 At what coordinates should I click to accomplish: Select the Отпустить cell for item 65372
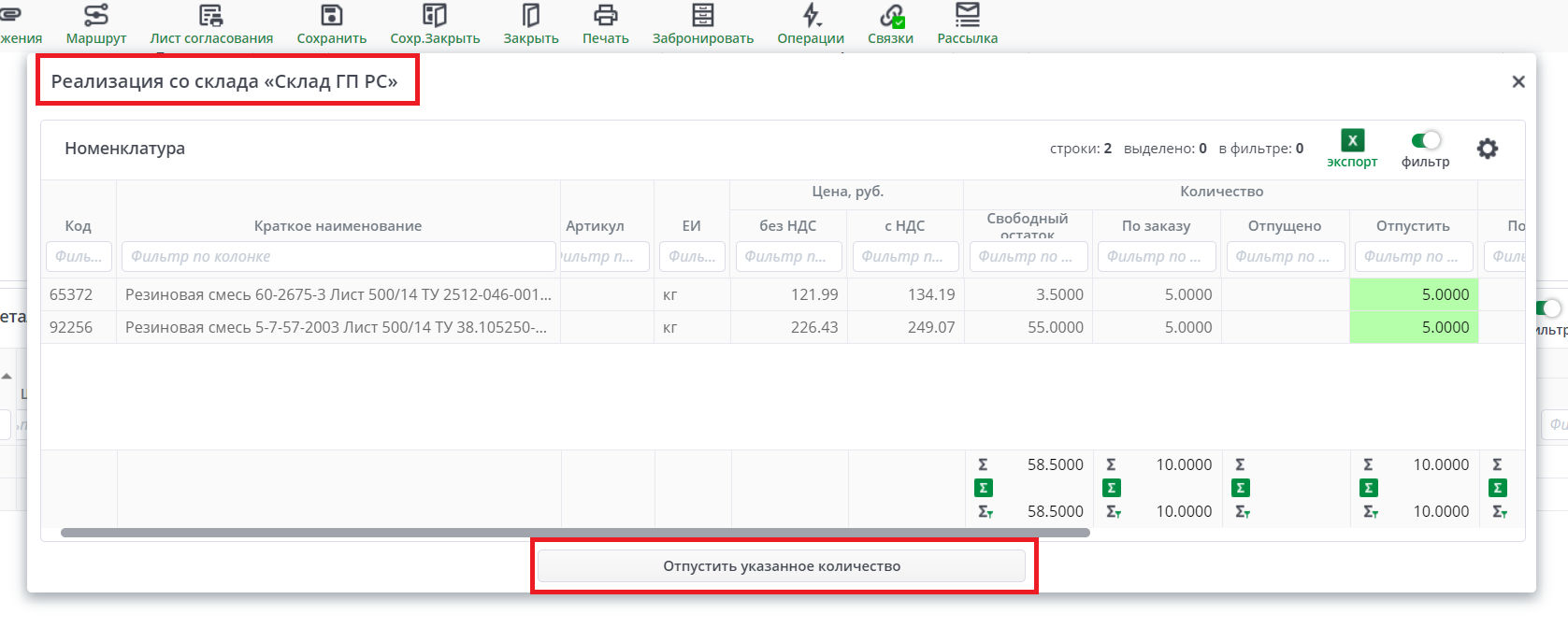1413,294
